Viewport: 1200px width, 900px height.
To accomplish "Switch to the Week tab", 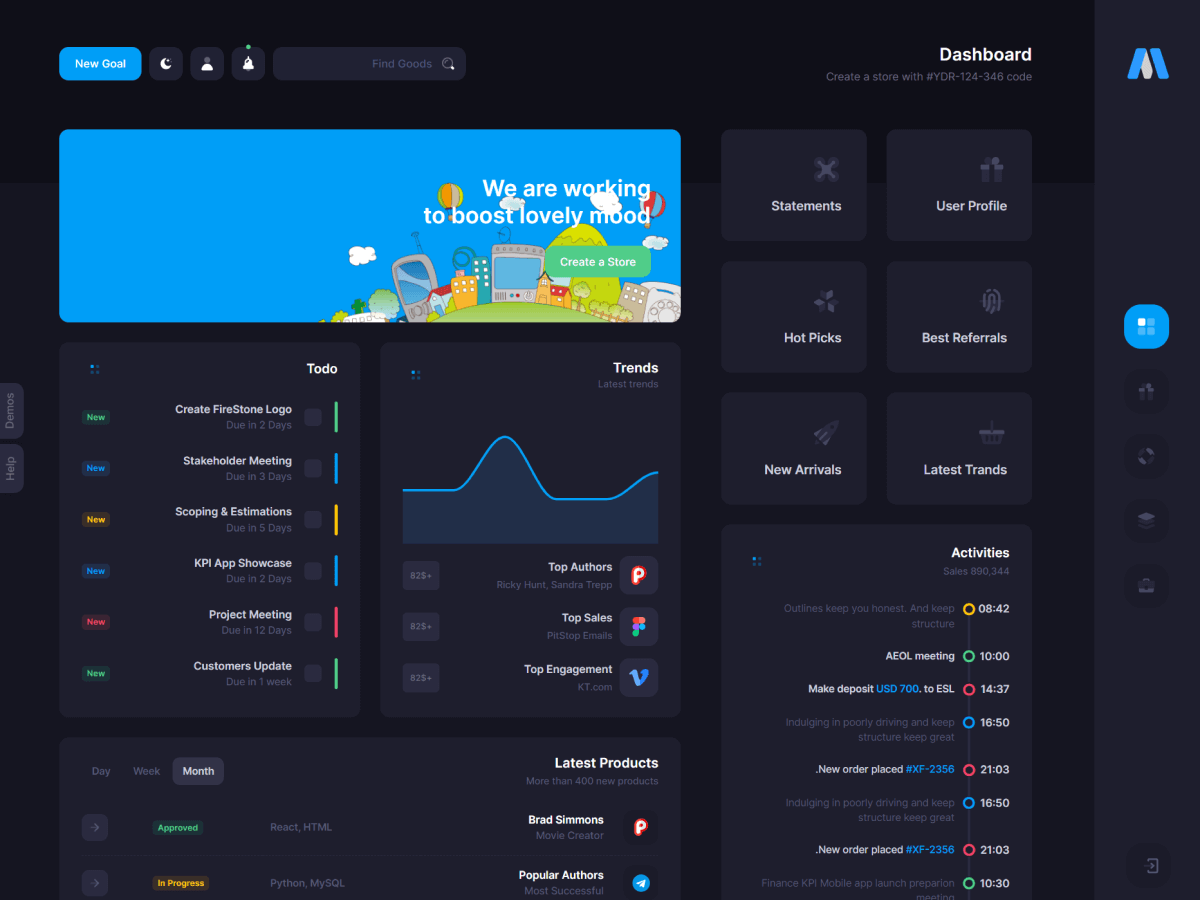I will pos(147,771).
